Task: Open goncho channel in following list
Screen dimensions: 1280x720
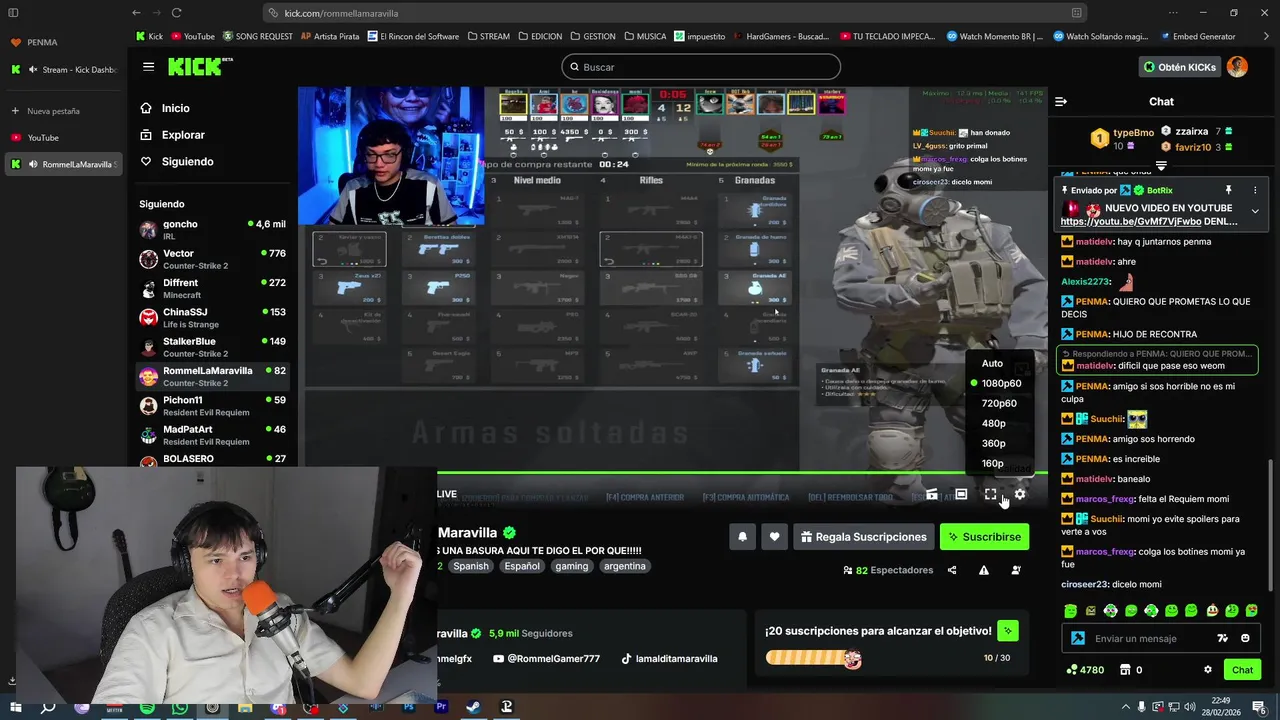Action: click(x=212, y=229)
